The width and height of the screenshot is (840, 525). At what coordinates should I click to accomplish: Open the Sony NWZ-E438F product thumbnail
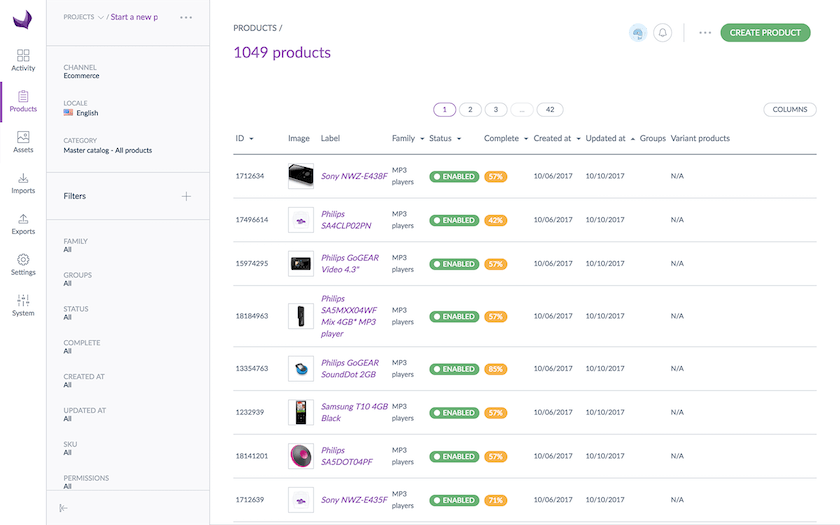(301, 176)
